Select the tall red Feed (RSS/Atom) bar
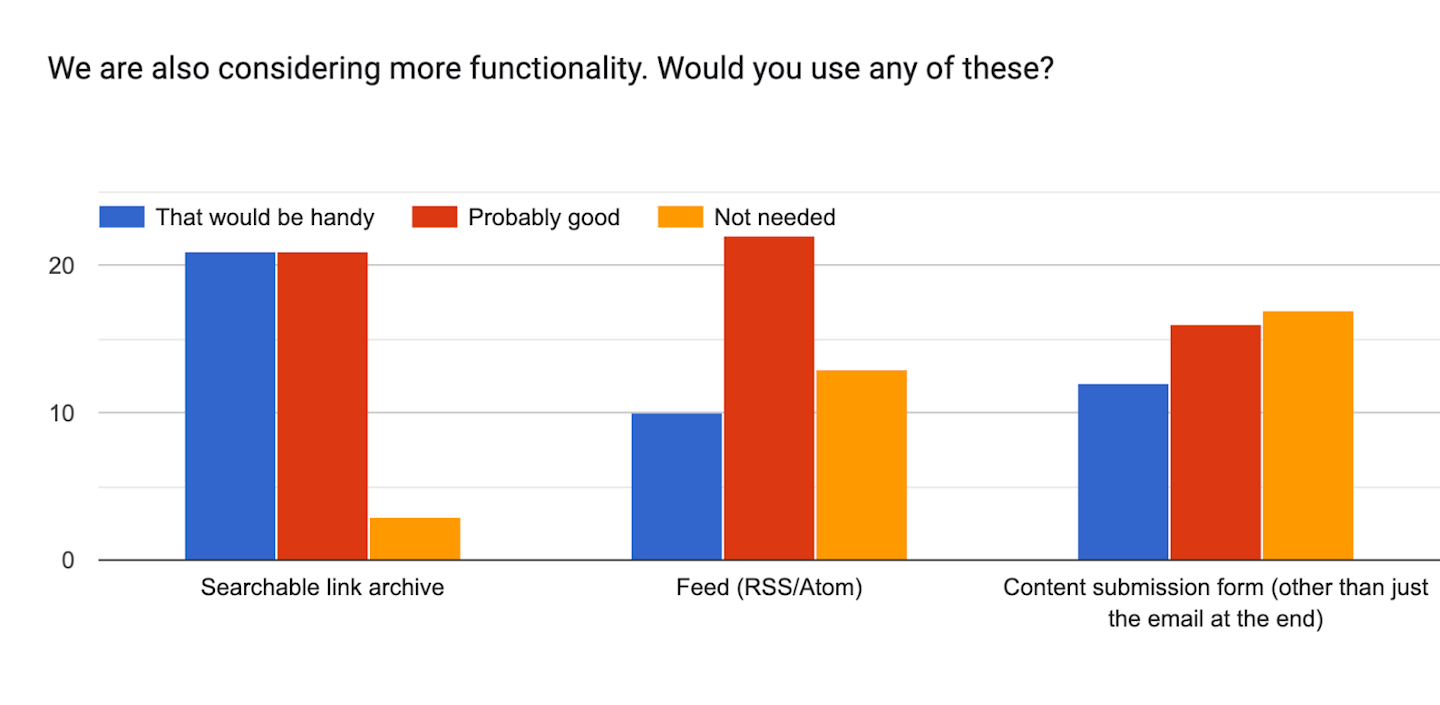This screenshot has height=705, width=1440. (769, 398)
